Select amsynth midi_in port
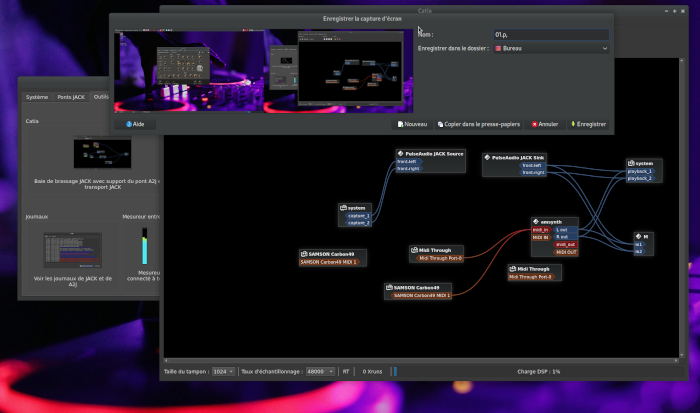The height and width of the screenshot is (413, 700). [x=542, y=230]
